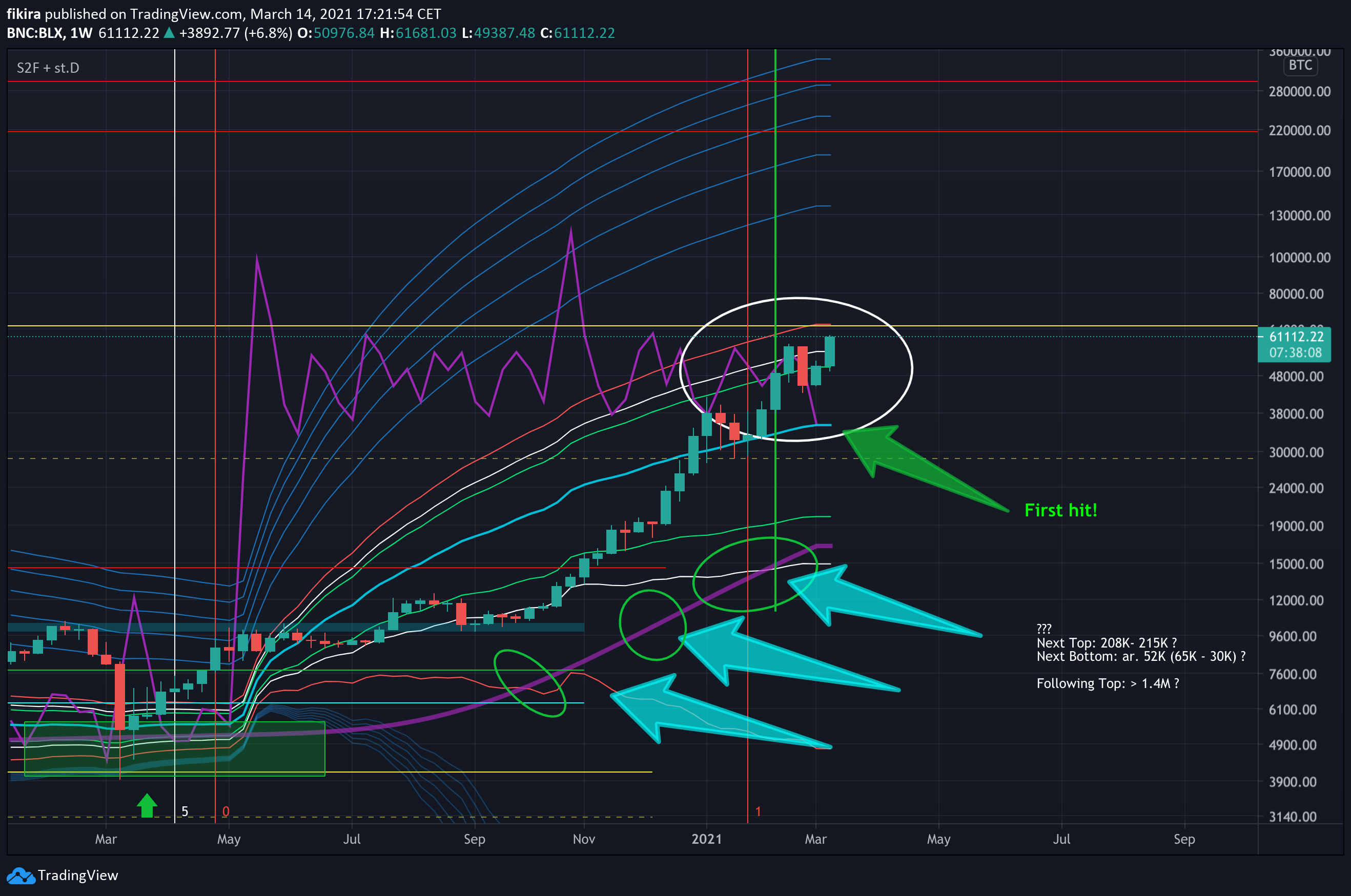Viewport: 1351px width, 896px height.
Task: Click the first Sep label before Nov
Action: 475,840
